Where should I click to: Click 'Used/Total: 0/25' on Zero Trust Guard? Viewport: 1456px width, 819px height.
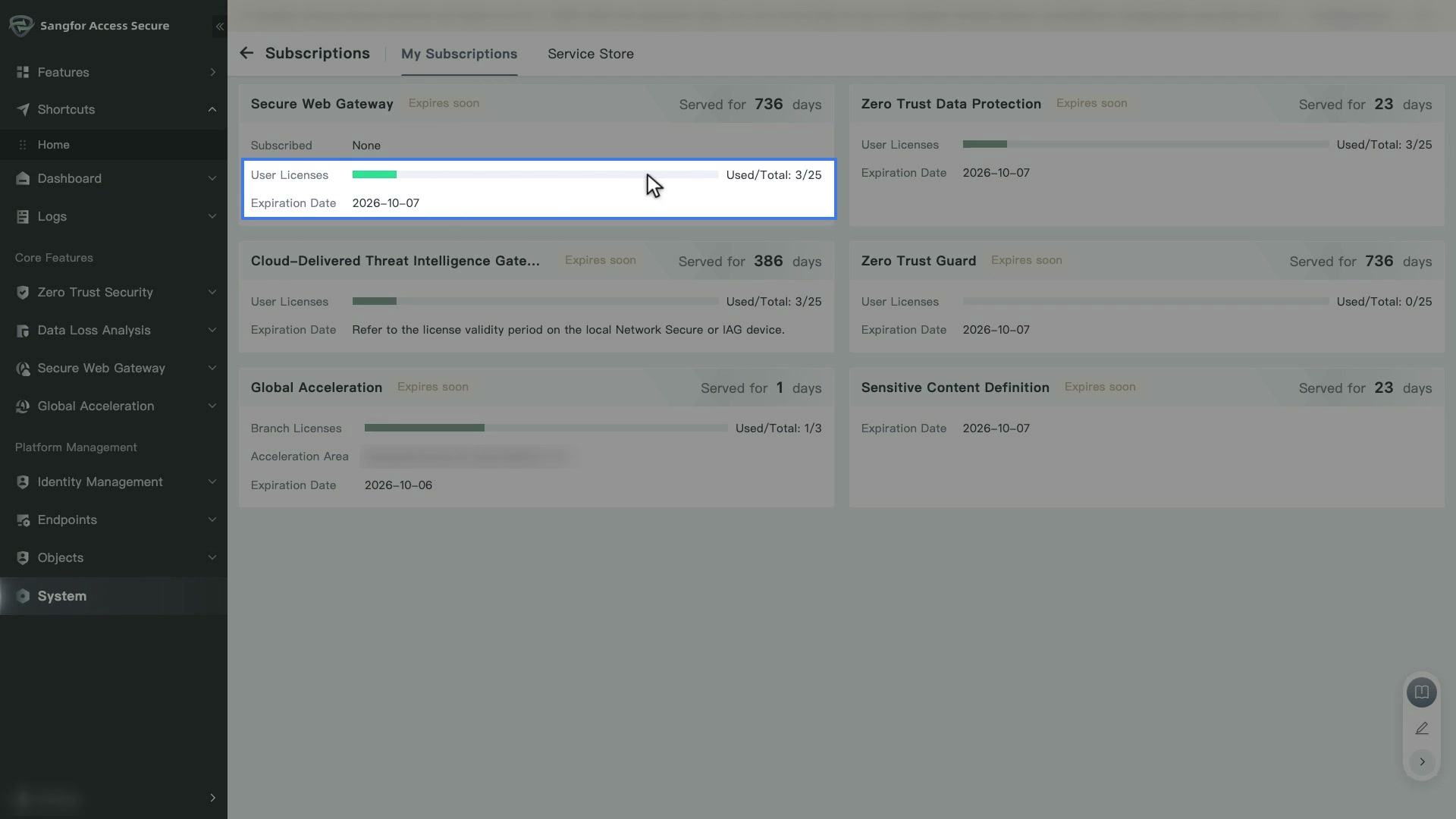point(1384,301)
